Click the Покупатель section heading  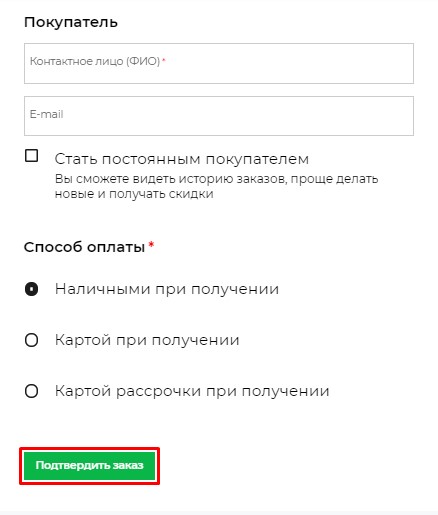pos(71,22)
